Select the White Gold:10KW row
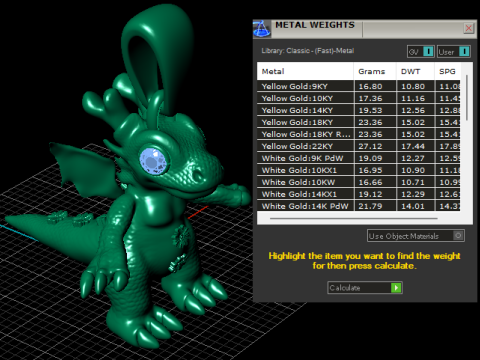 (x=359, y=182)
